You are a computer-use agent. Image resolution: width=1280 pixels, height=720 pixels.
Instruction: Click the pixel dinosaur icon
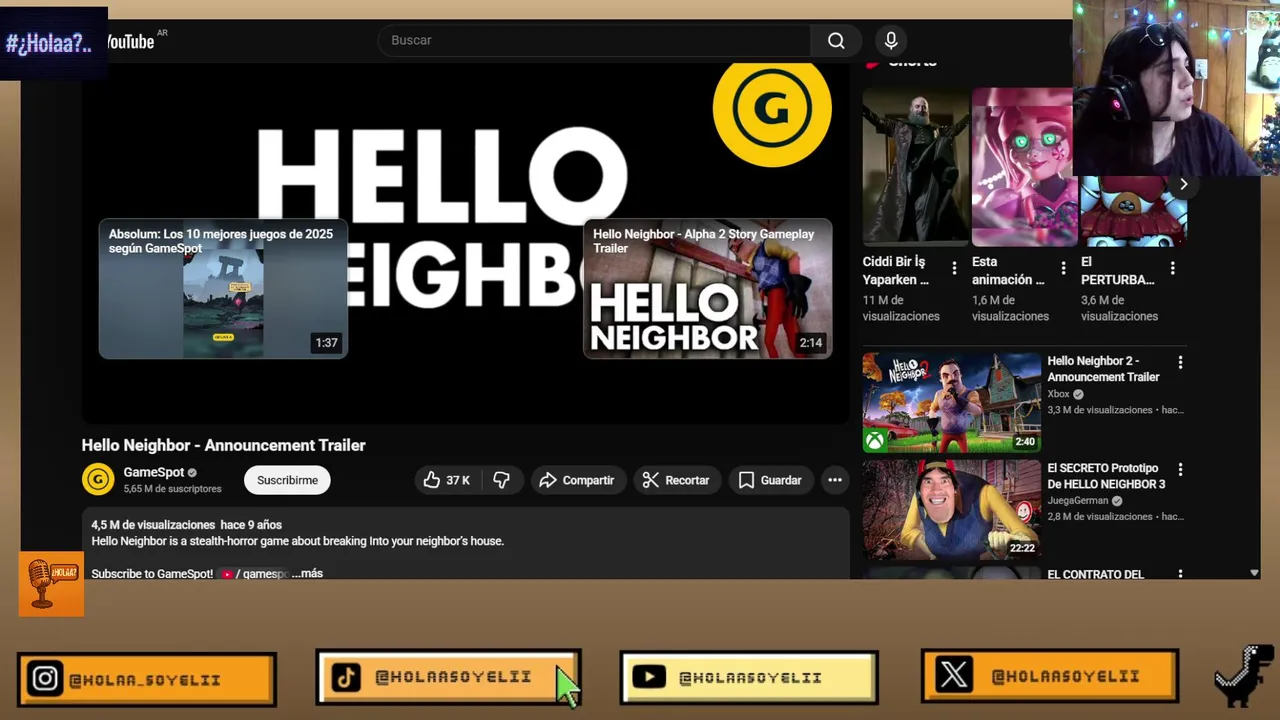click(x=1245, y=675)
